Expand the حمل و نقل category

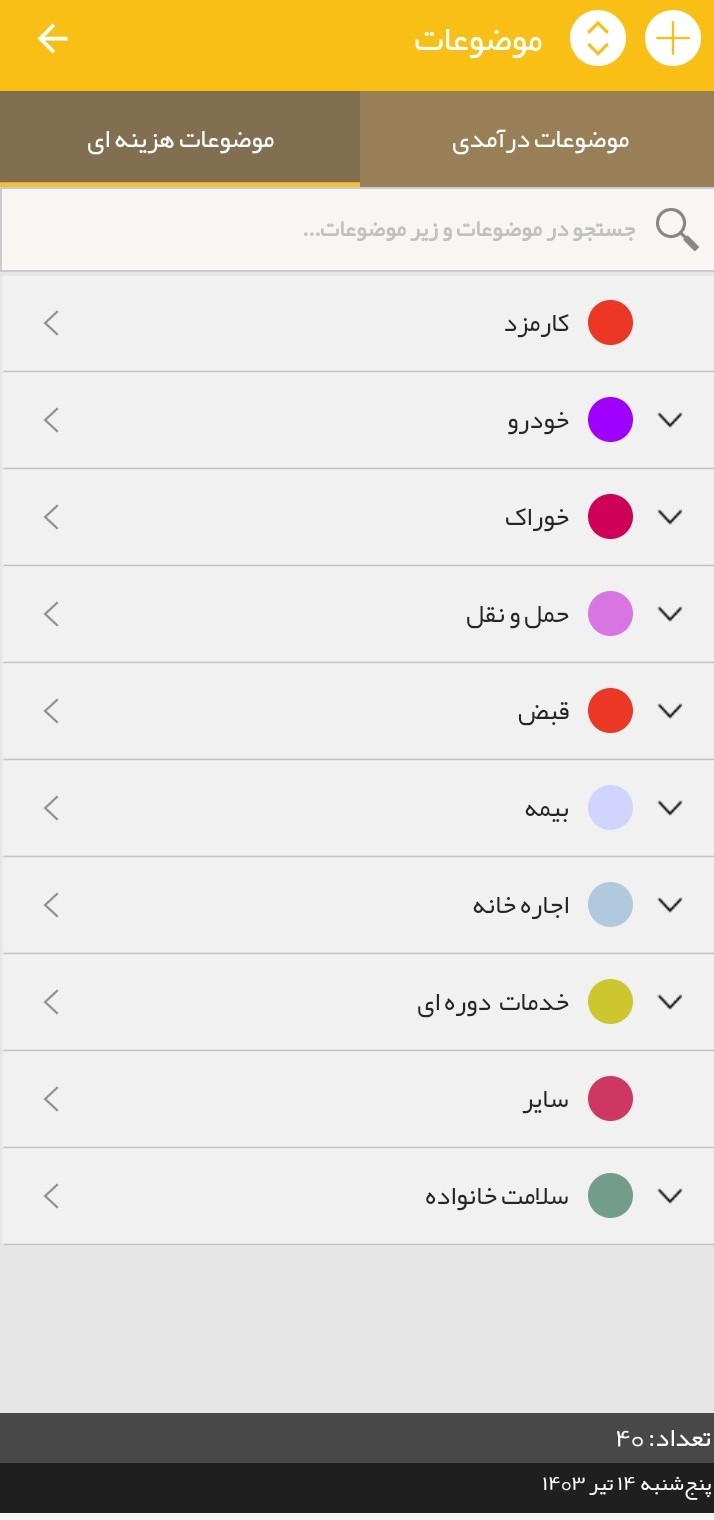[671, 614]
